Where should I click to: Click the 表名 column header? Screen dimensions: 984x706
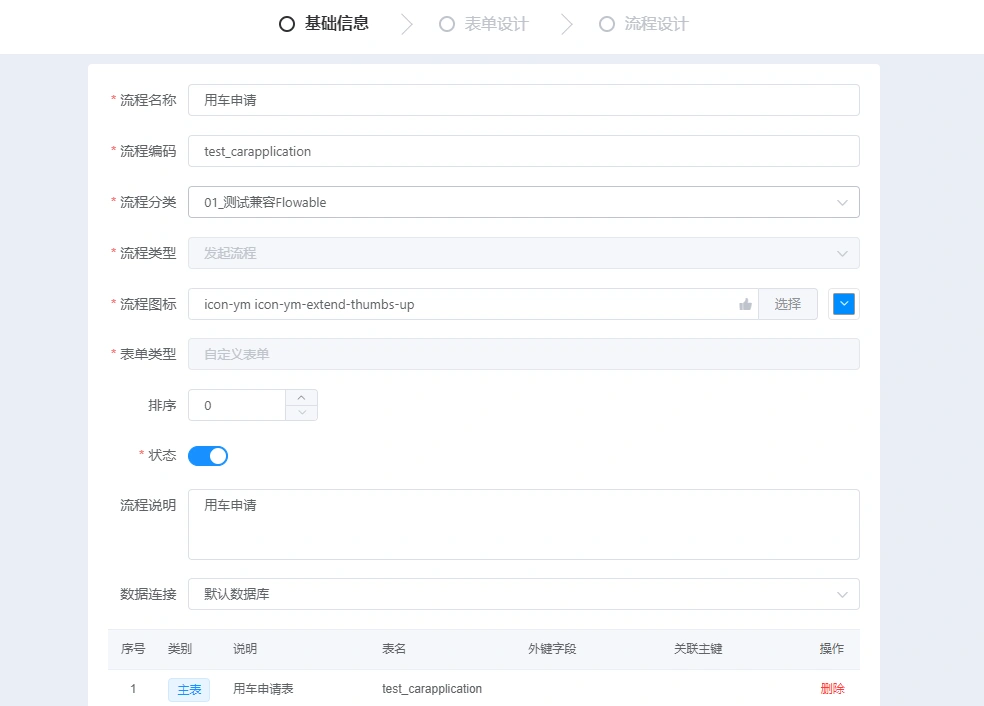click(394, 649)
